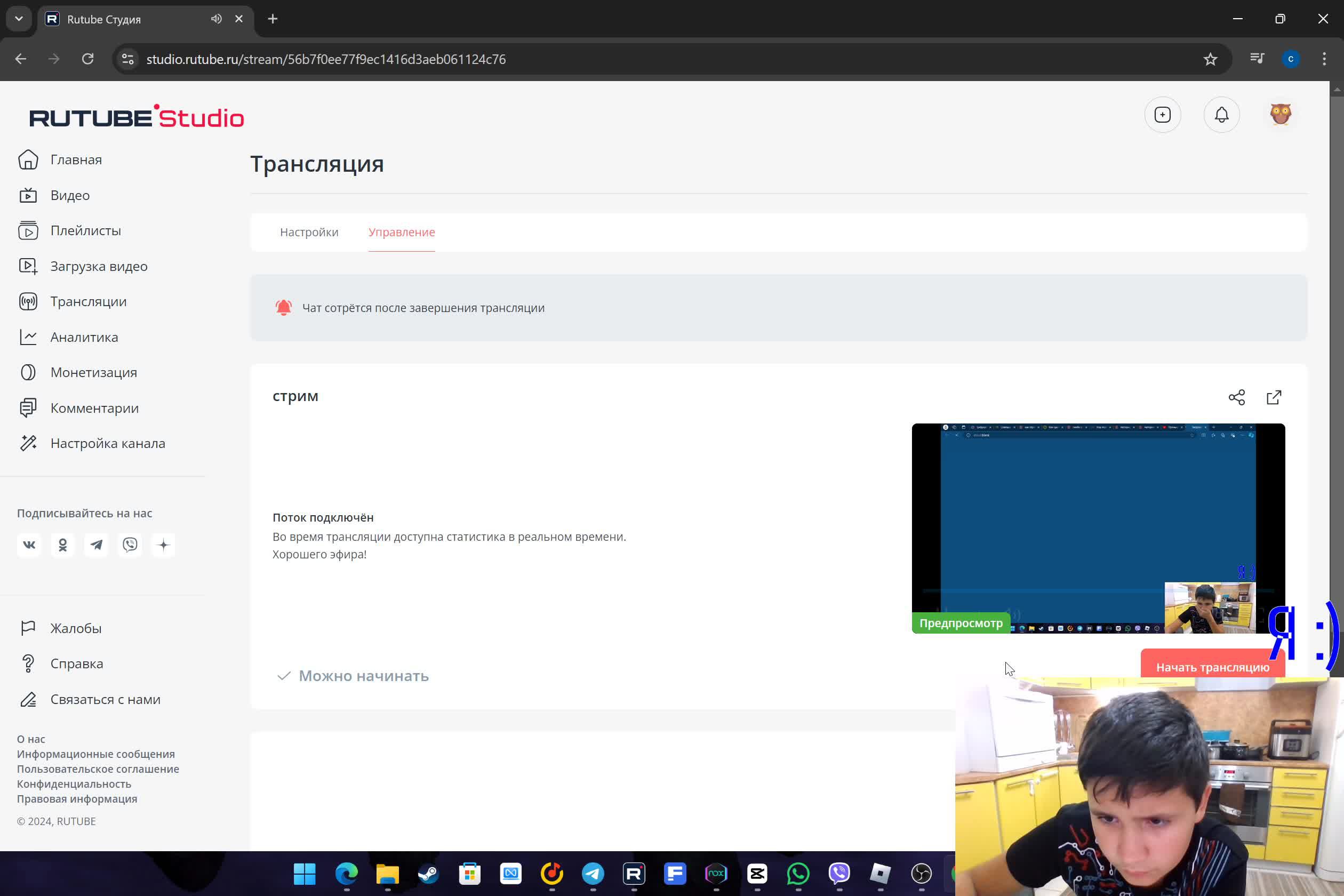Open the Жалобы page
This screenshot has width=1344, height=896.
[60, 629]
